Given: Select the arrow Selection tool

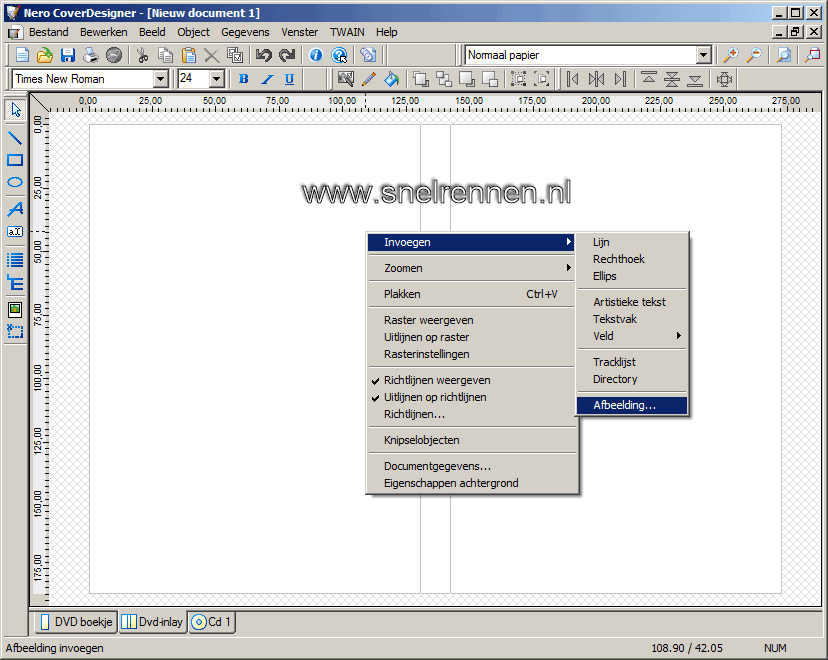Looking at the screenshot, I should point(15,110).
